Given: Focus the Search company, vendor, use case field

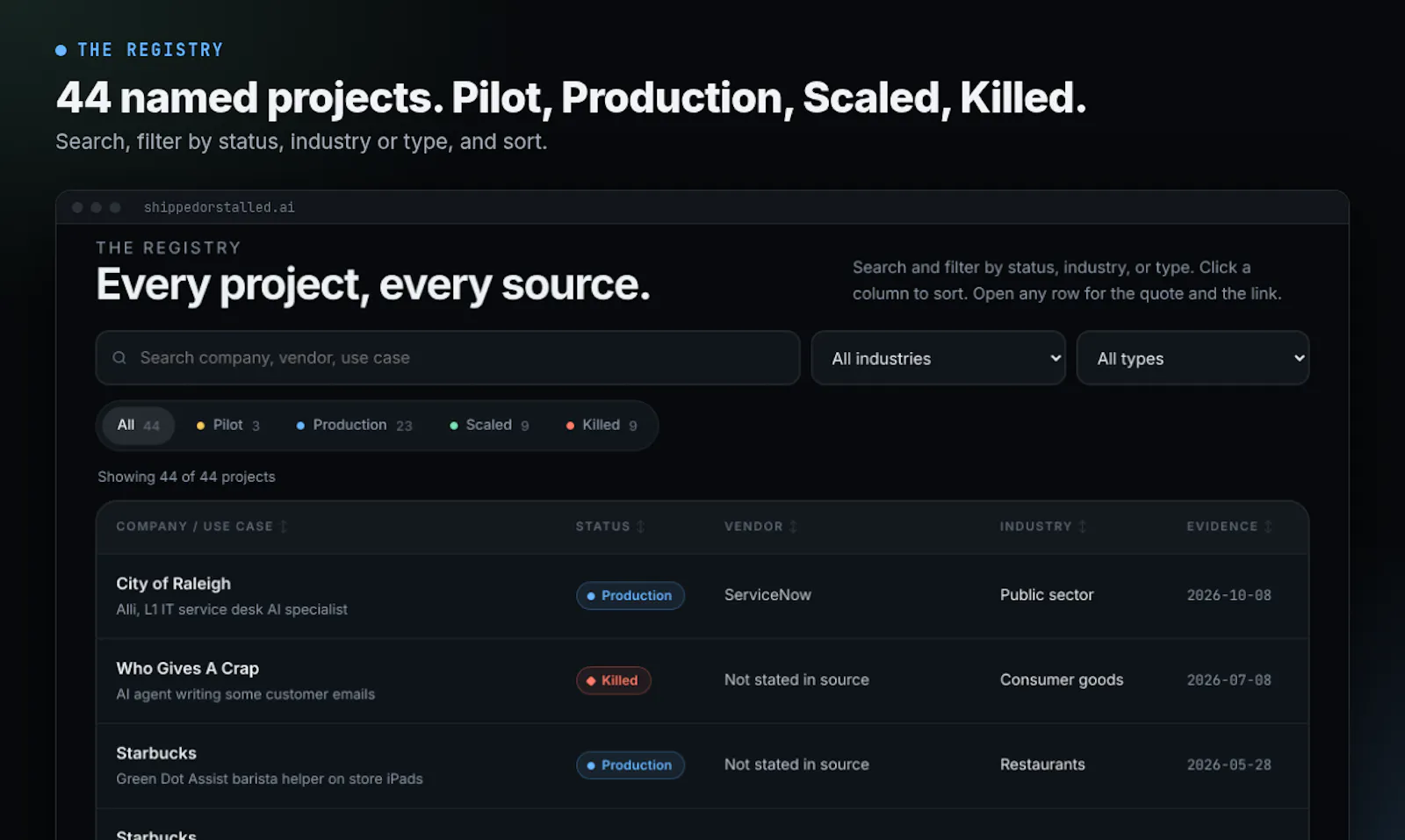Looking at the screenshot, I should pyautogui.click(x=448, y=358).
